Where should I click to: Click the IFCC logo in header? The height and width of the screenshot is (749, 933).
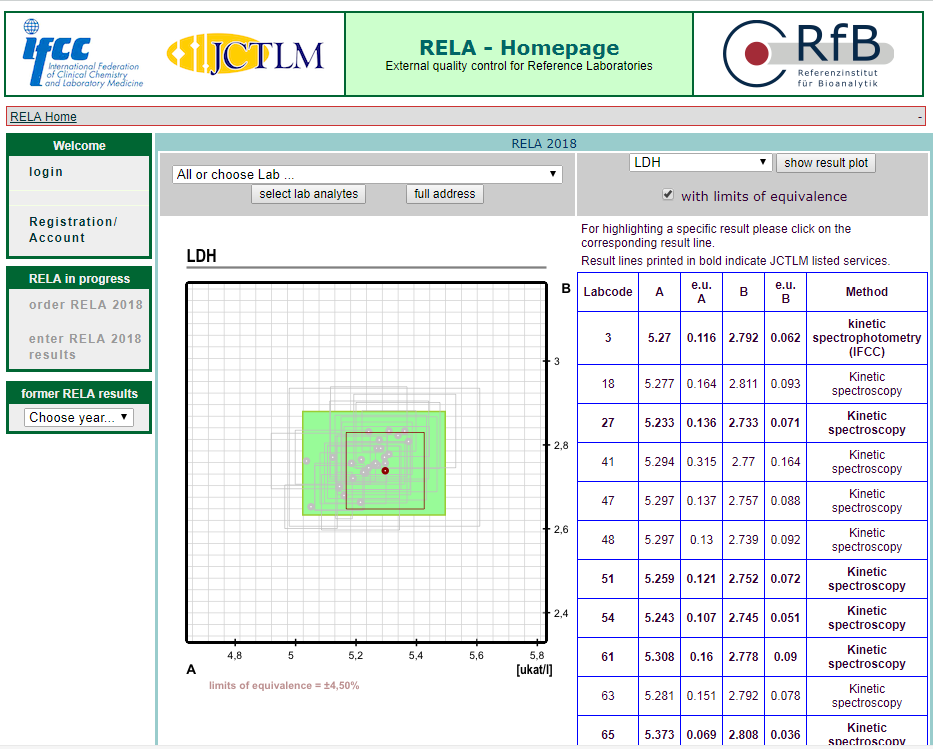(x=82, y=53)
